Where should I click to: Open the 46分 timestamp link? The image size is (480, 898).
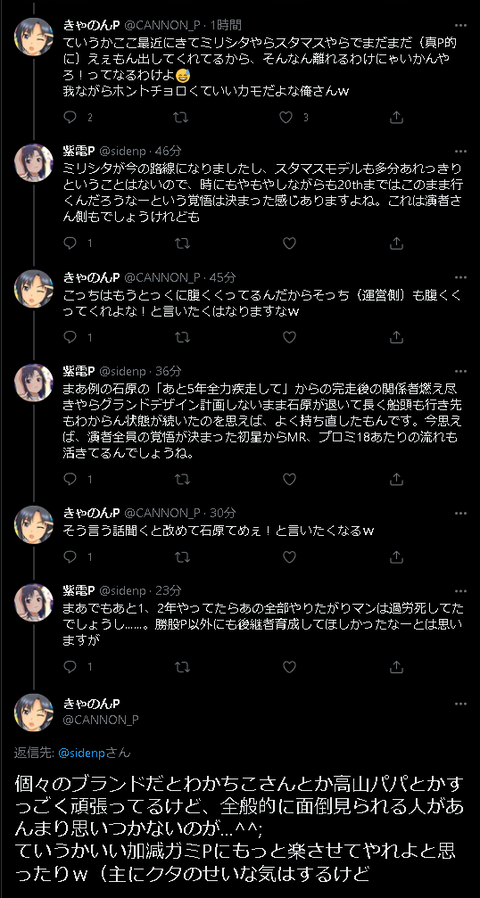pyautogui.click(x=168, y=152)
